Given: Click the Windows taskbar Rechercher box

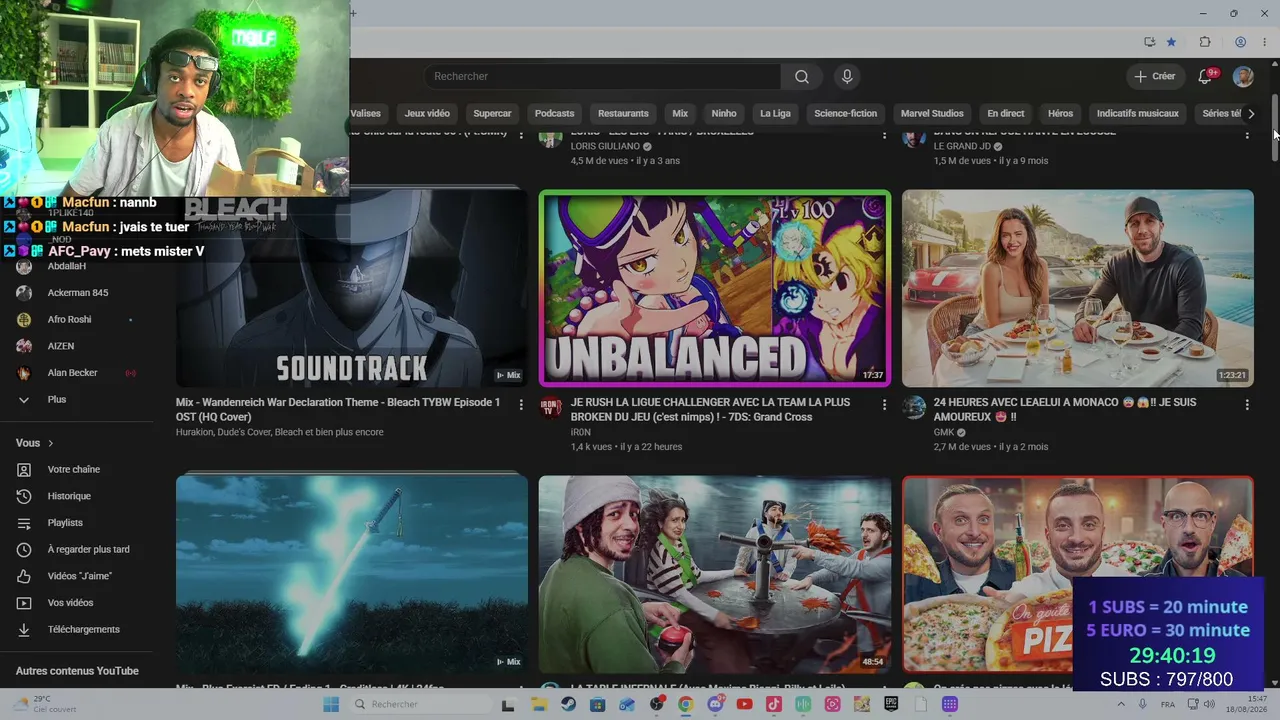Looking at the screenshot, I should coord(421,704).
